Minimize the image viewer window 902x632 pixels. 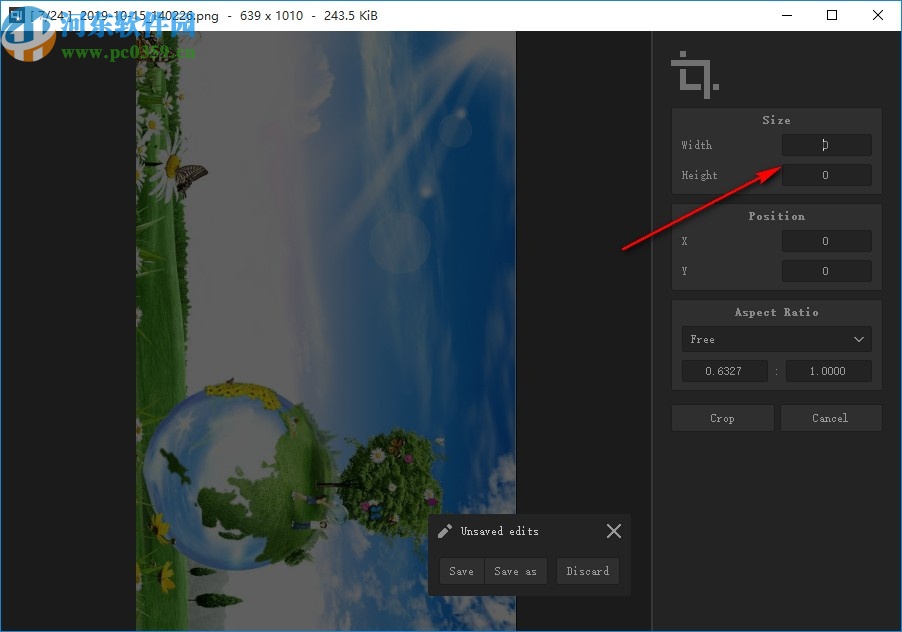tap(787, 16)
